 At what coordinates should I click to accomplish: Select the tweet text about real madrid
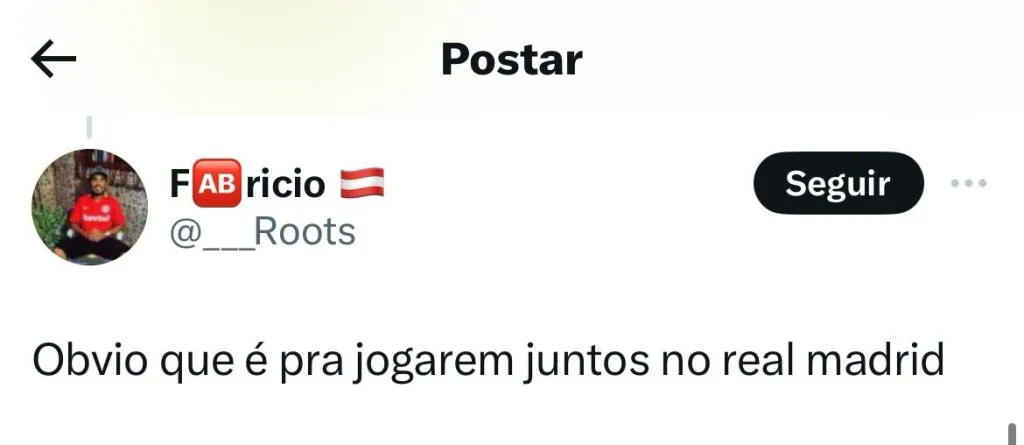(488, 361)
